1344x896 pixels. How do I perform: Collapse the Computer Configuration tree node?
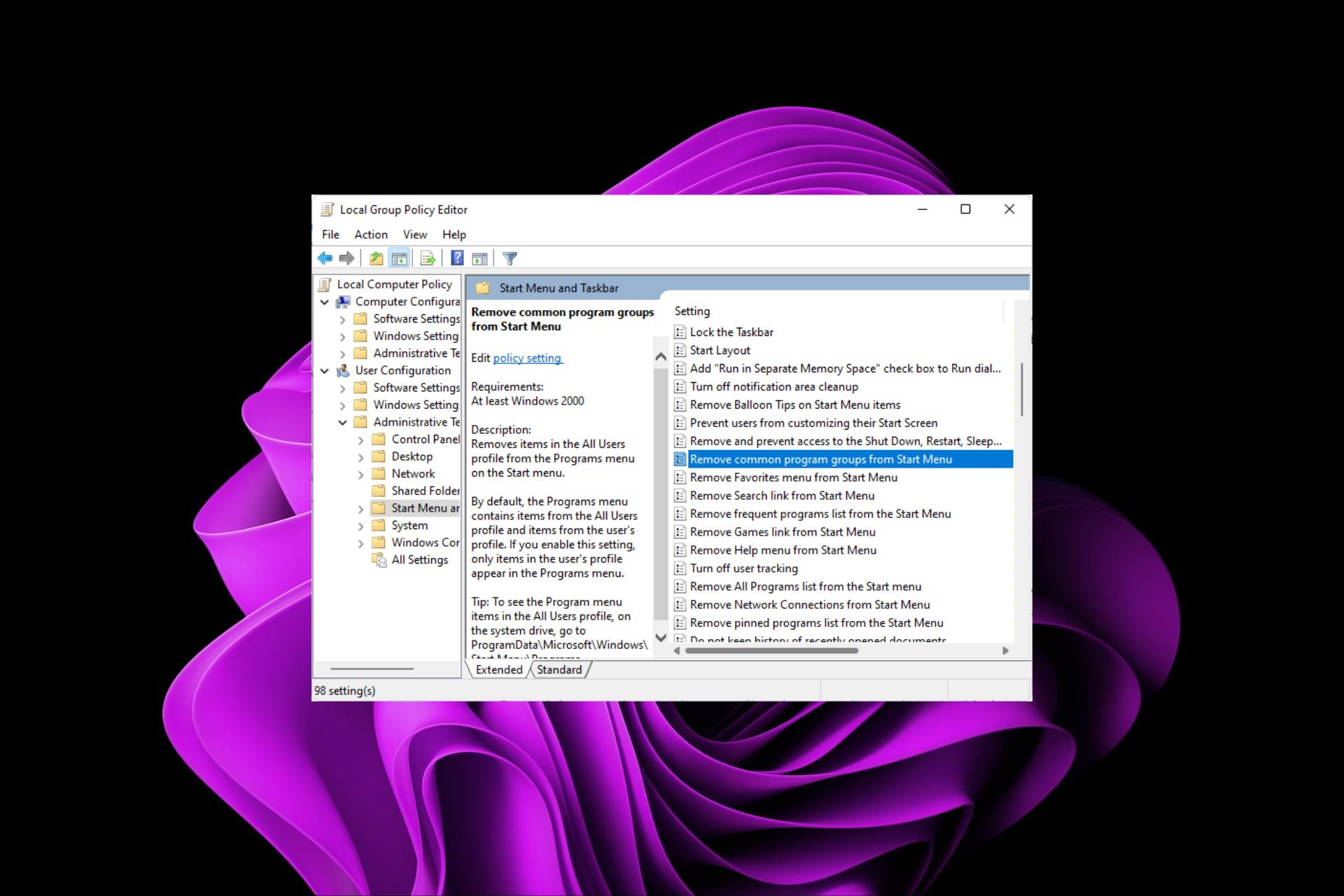tap(324, 302)
